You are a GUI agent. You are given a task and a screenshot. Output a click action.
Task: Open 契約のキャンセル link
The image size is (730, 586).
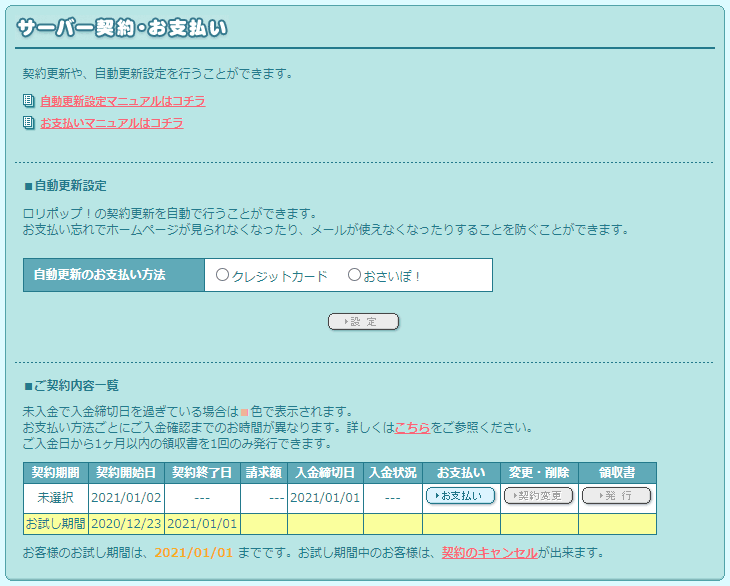tap(490, 553)
